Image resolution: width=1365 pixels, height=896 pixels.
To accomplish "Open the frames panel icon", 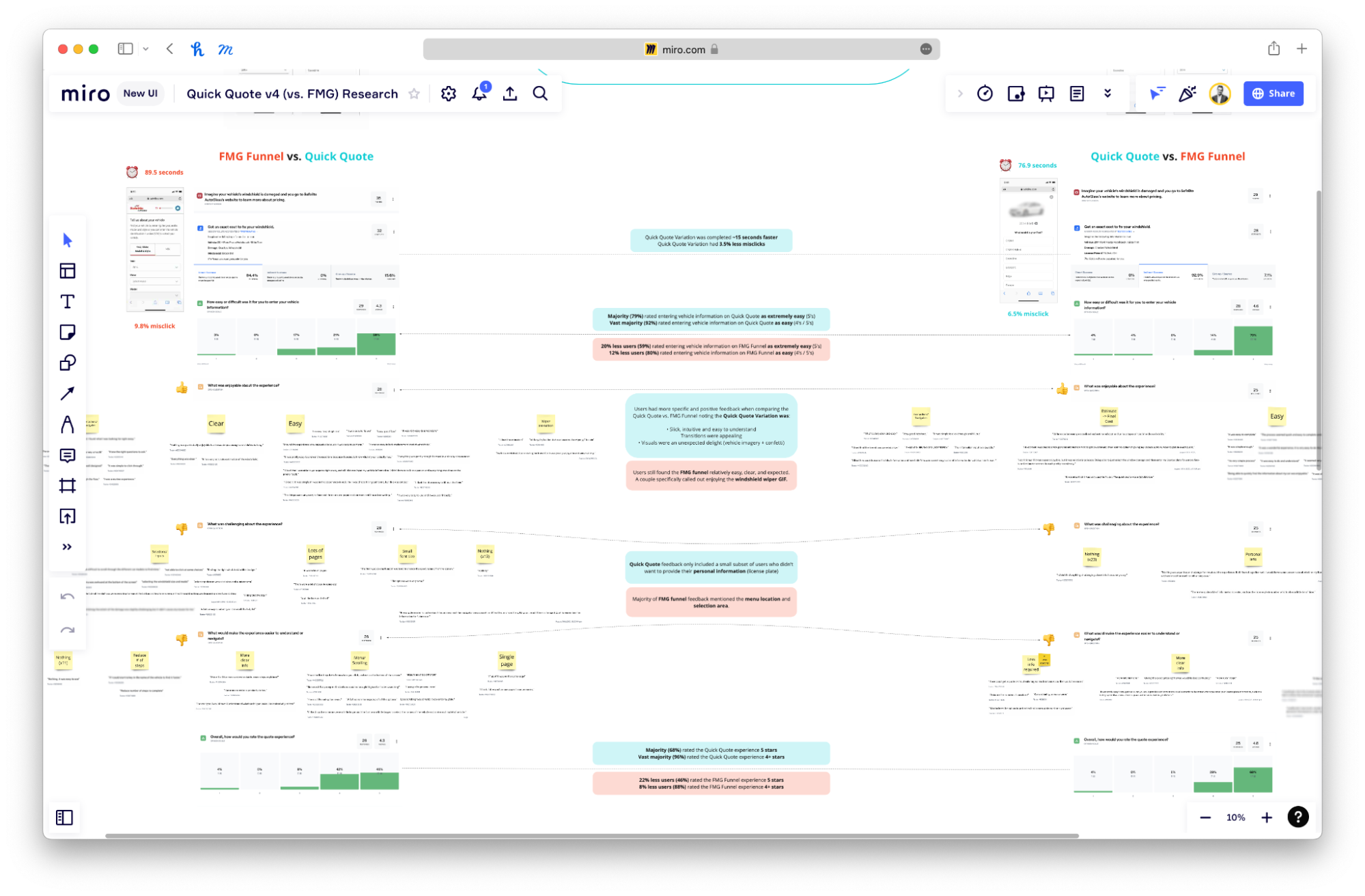I will 64,817.
